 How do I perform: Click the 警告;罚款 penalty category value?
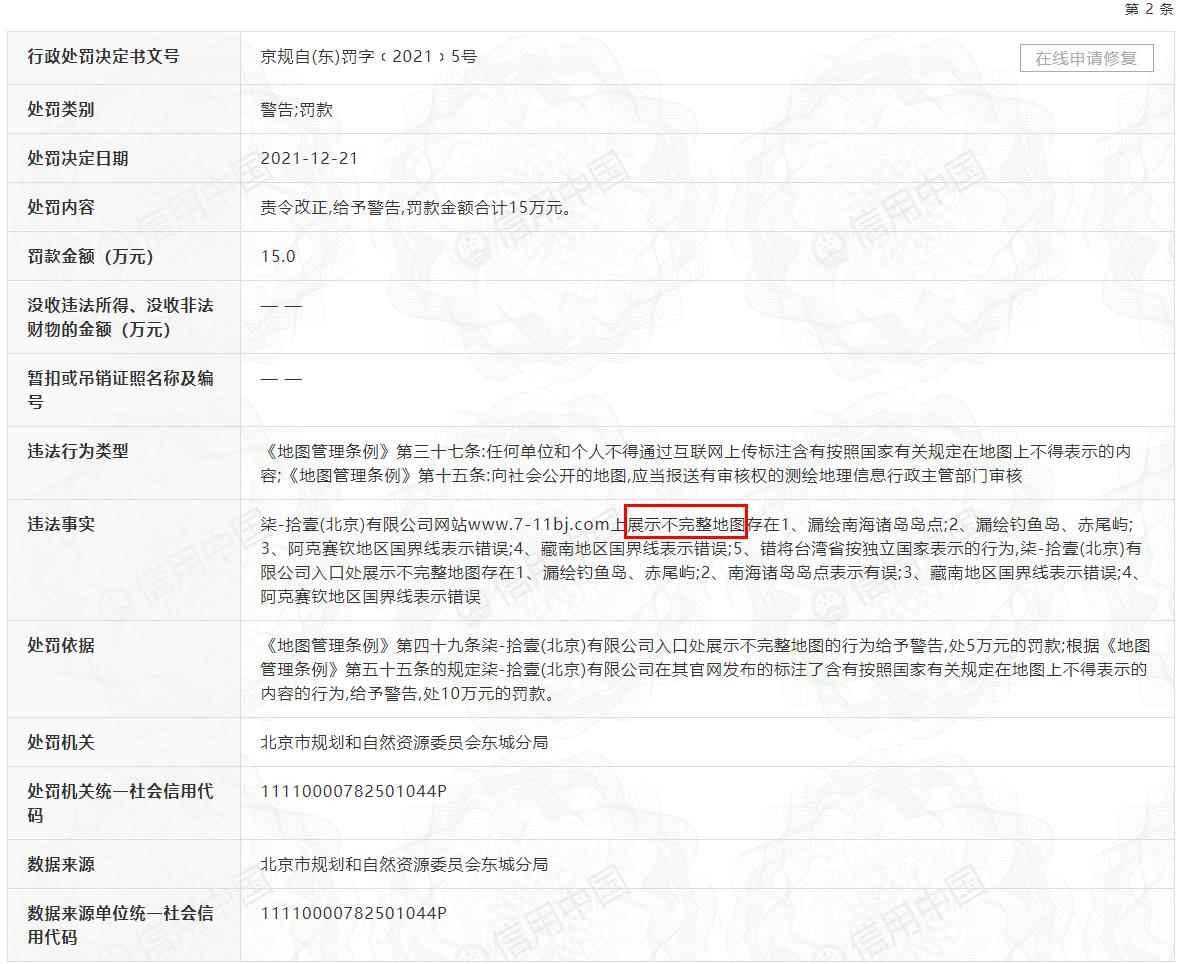click(x=296, y=110)
